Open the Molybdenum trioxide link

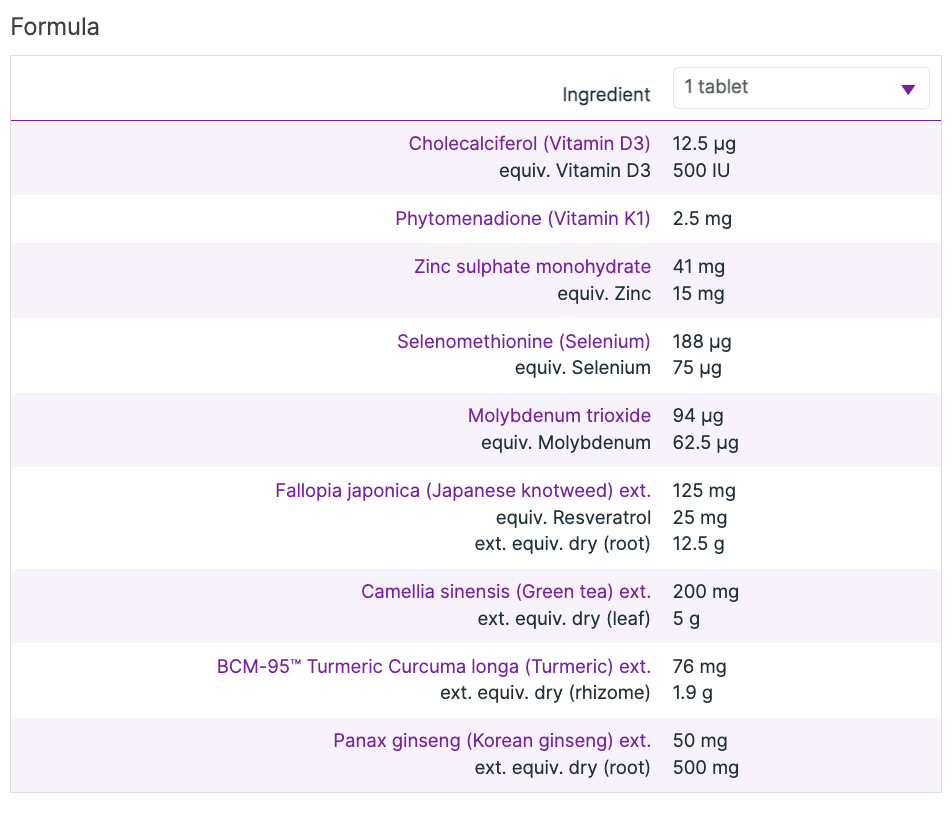559,415
